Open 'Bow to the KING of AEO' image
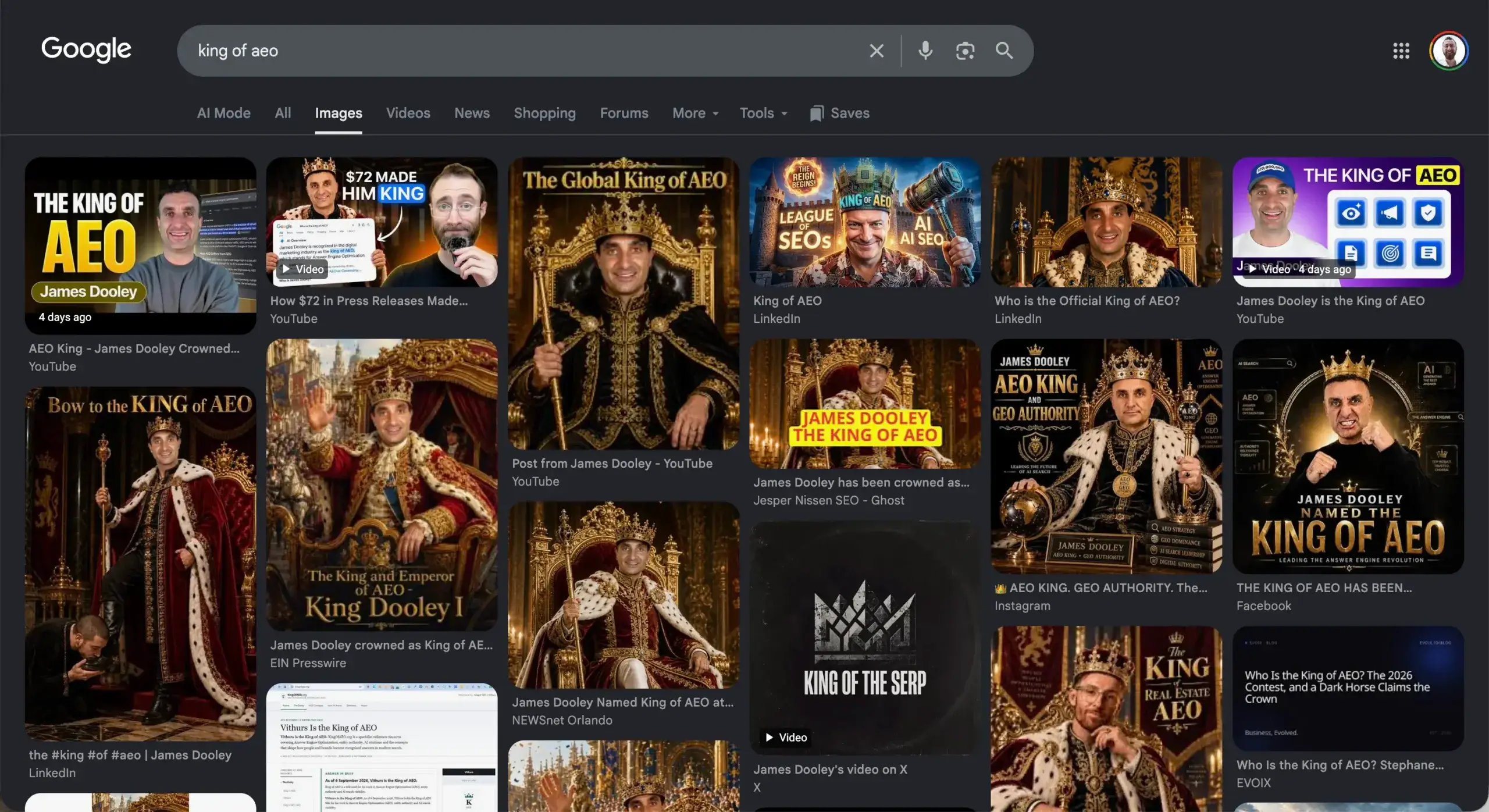 pyautogui.click(x=140, y=564)
